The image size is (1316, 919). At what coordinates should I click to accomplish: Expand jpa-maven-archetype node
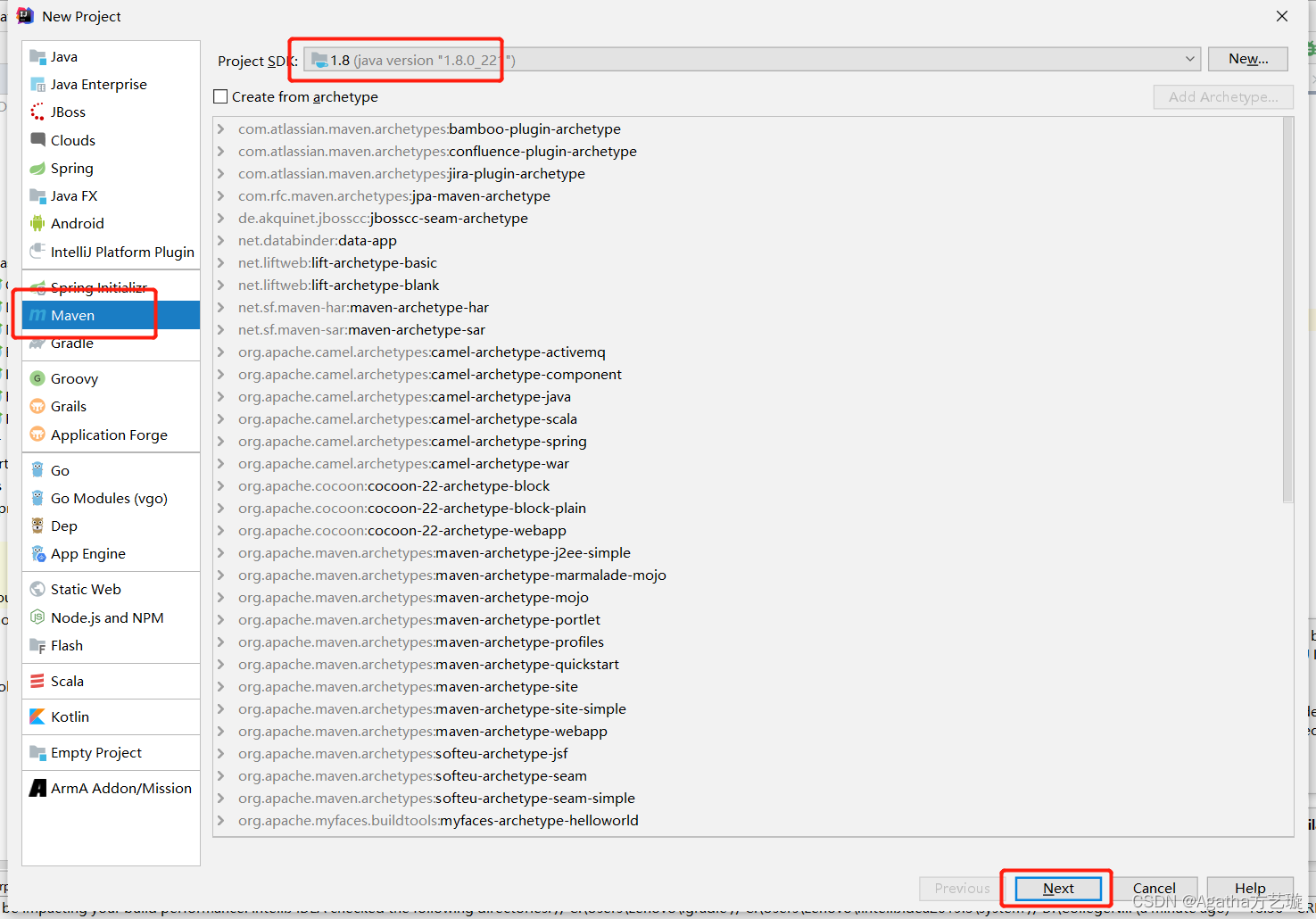(x=220, y=196)
